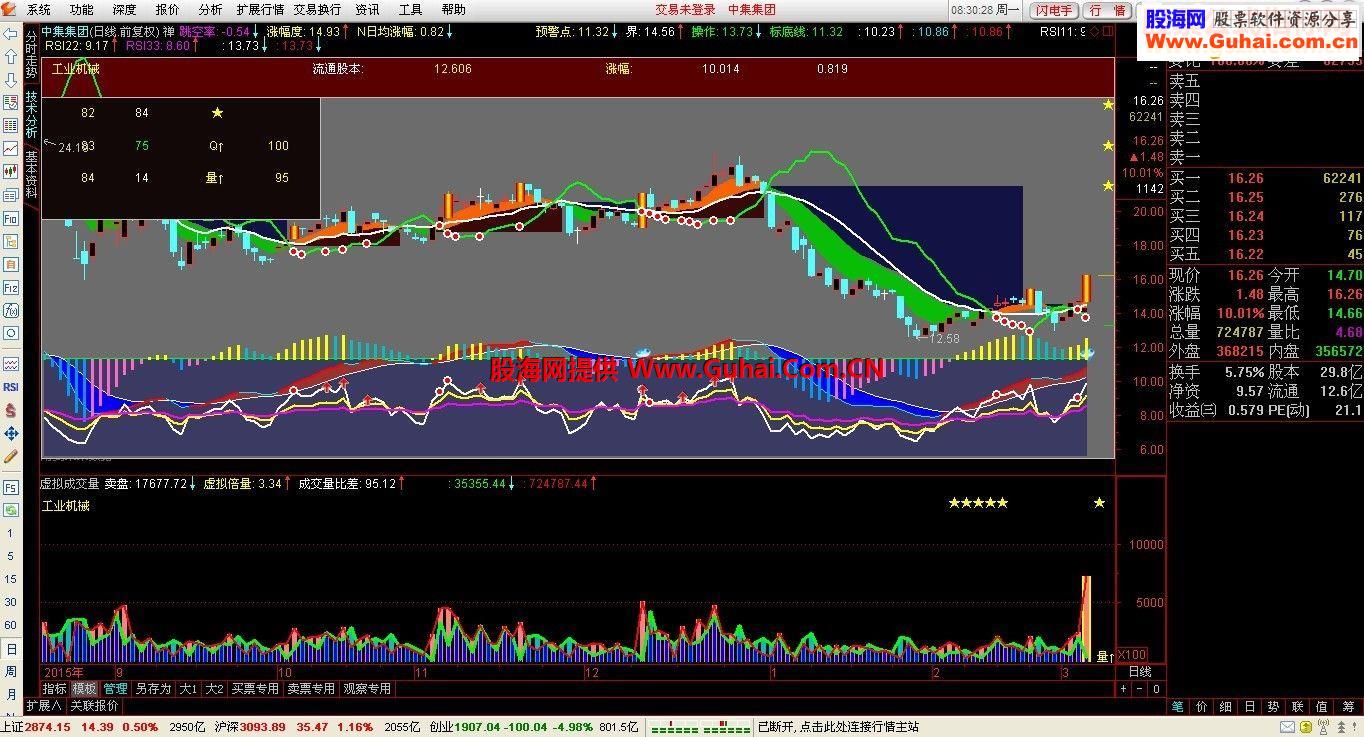
Task: Click the 模板 tab below chart
Action: (x=85, y=689)
